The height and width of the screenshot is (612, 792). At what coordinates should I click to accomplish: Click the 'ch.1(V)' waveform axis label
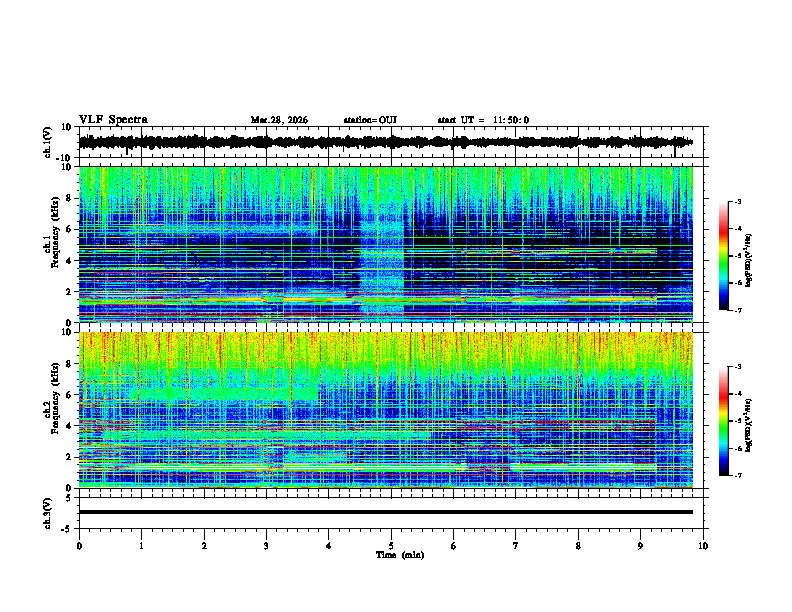point(48,142)
